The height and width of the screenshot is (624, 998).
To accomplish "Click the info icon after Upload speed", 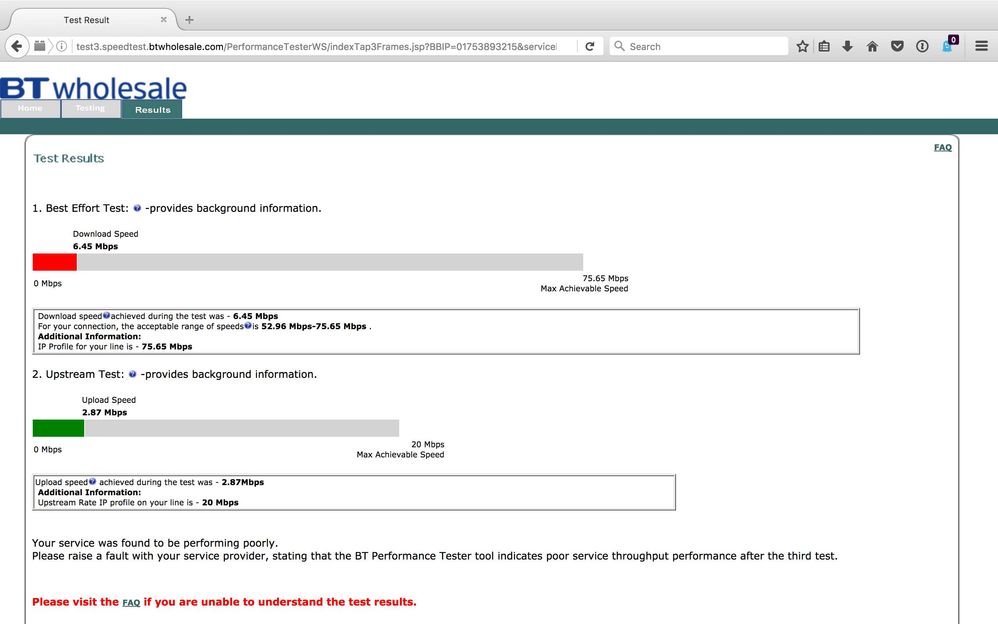I will [x=92, y=481].
